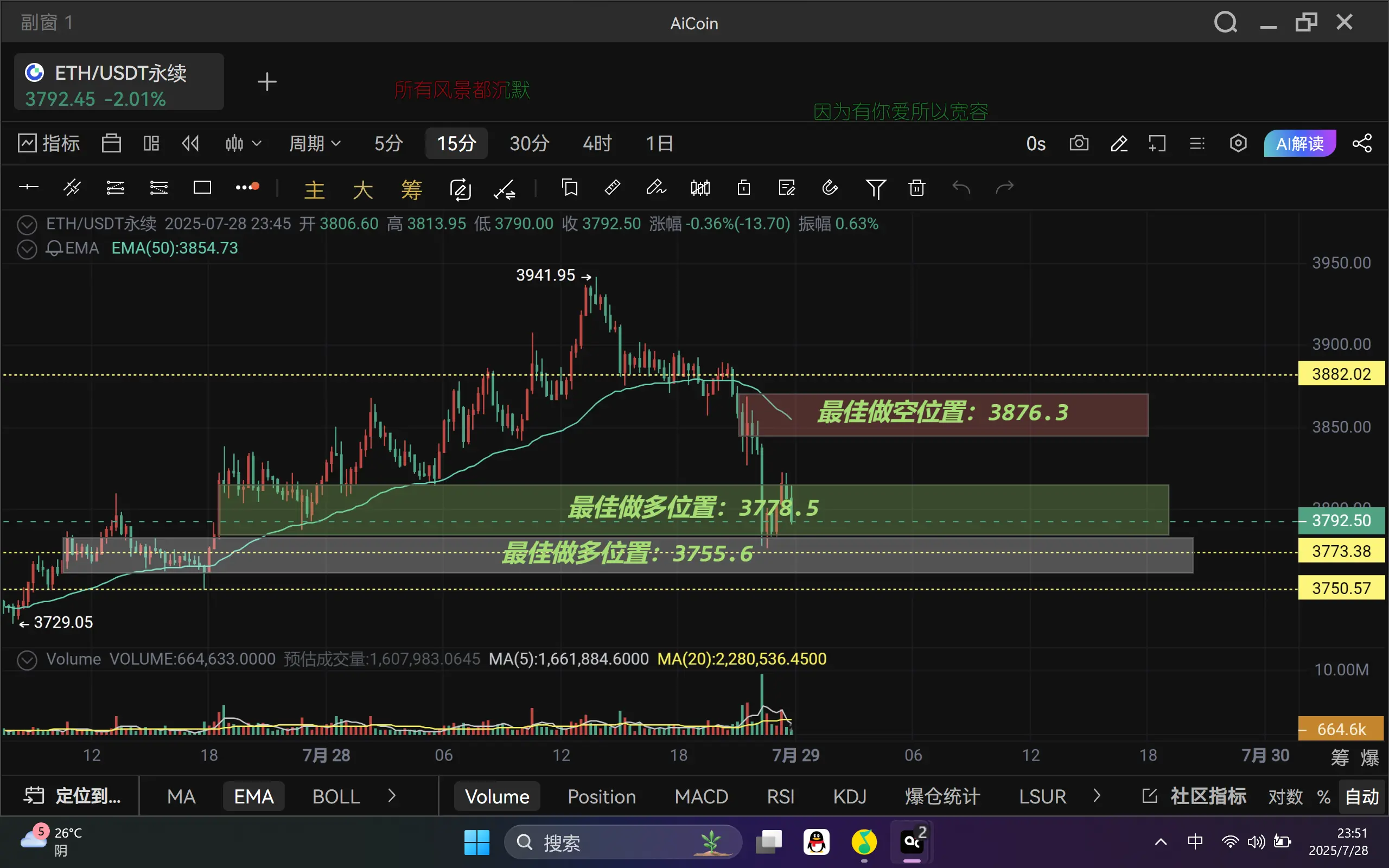This screenshot has height=868, width=1389.
Task: Click the short-position red zone box
Action: (942, 414)
